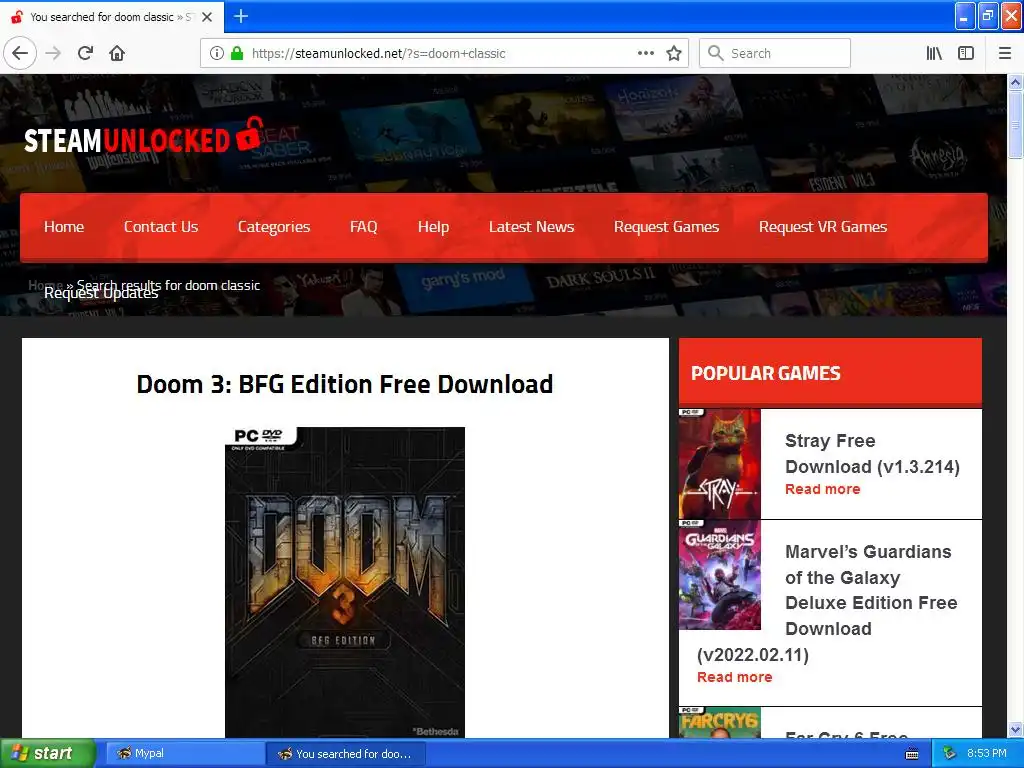Click the page scrollbar down arrow
The image size is (1024, 768).
[1015, 729]
